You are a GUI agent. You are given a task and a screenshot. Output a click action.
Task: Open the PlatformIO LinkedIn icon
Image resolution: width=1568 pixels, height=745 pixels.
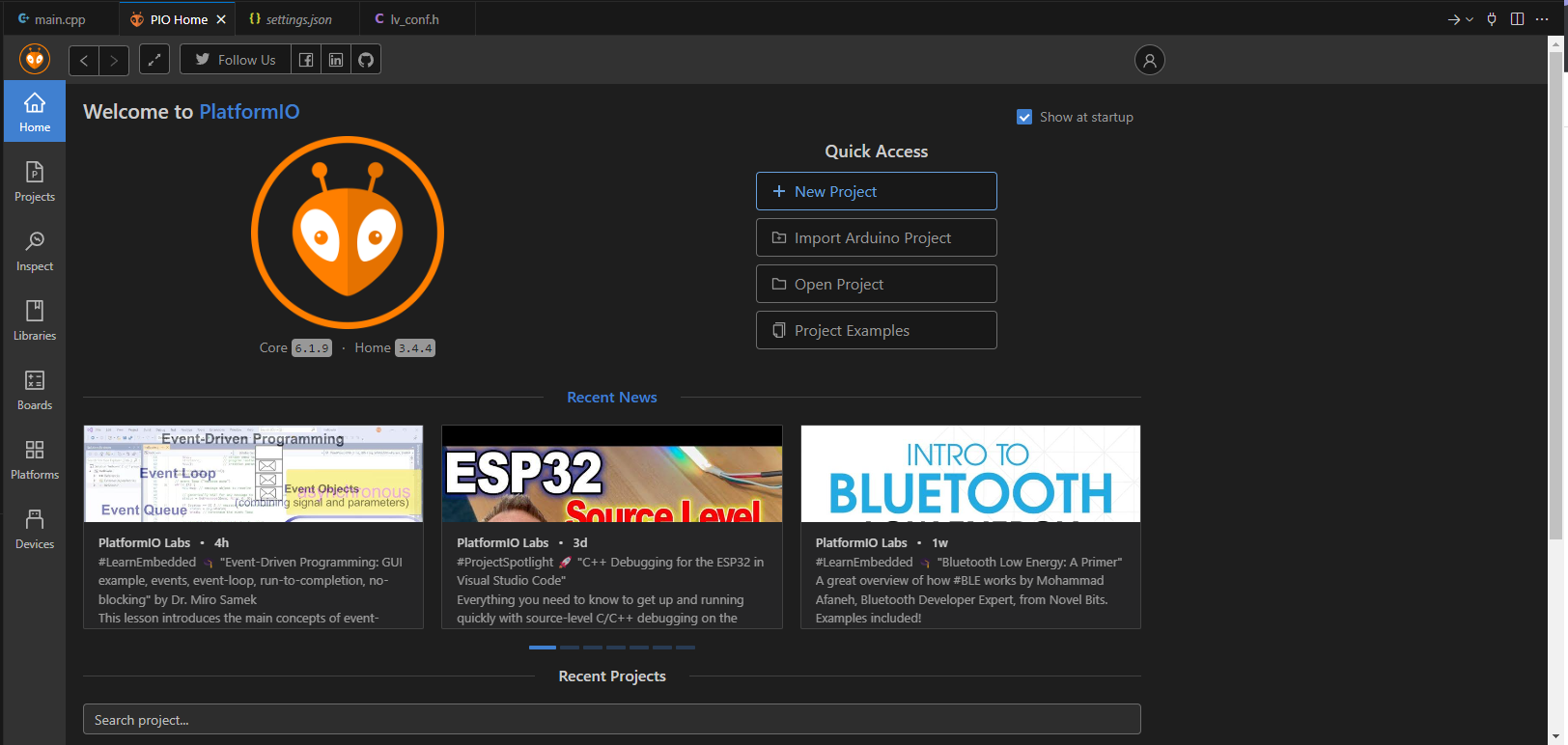(336, 60)
